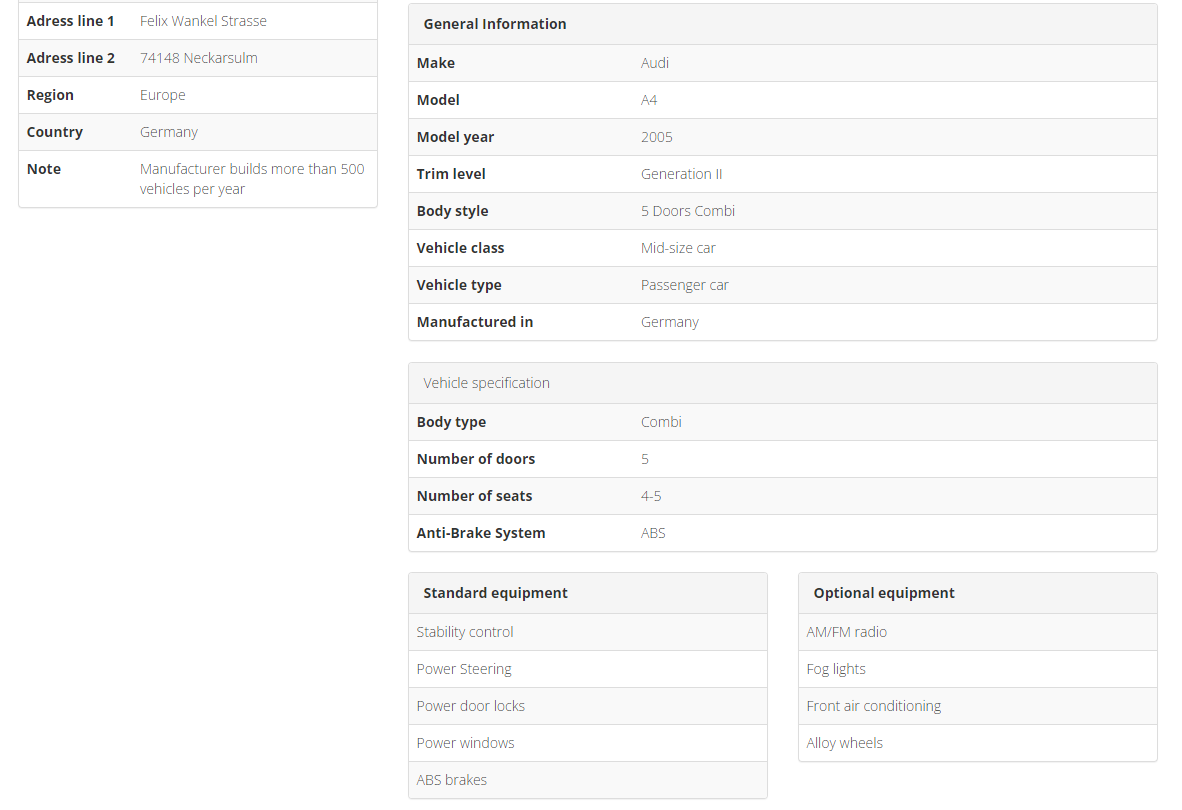
Task: Click the Passenger car vehicle type value
Action: (684, 285)
